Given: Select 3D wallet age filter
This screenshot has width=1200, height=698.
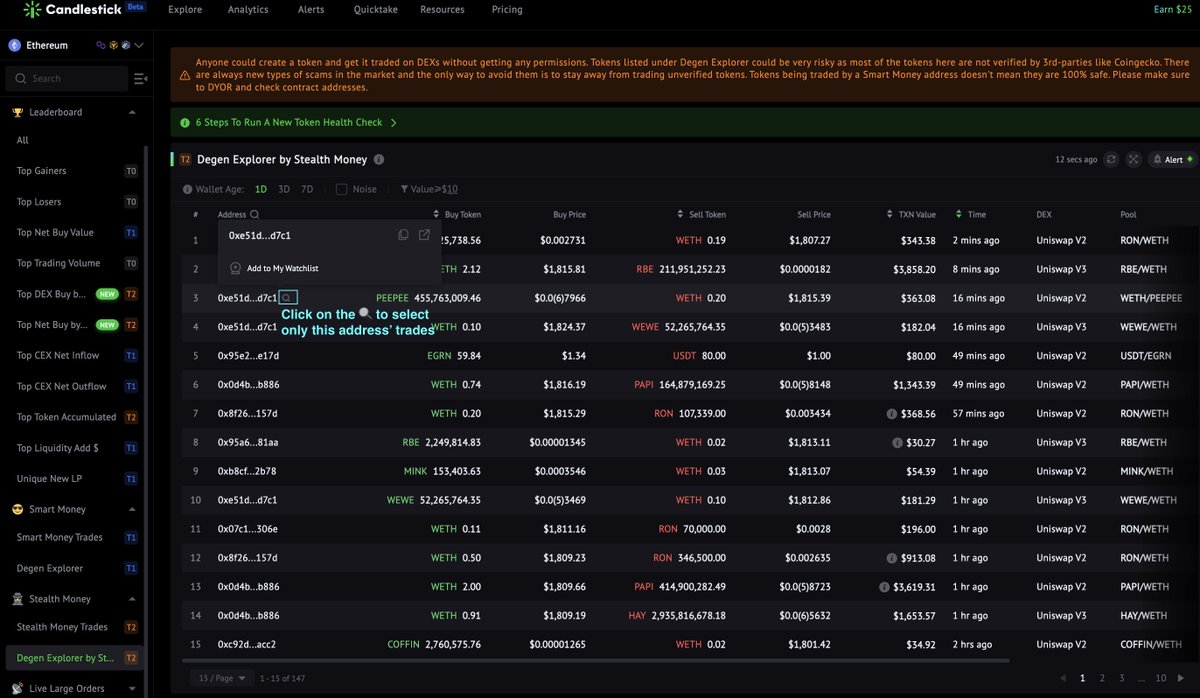Looking at the screenshot, I should coord(284,189).
